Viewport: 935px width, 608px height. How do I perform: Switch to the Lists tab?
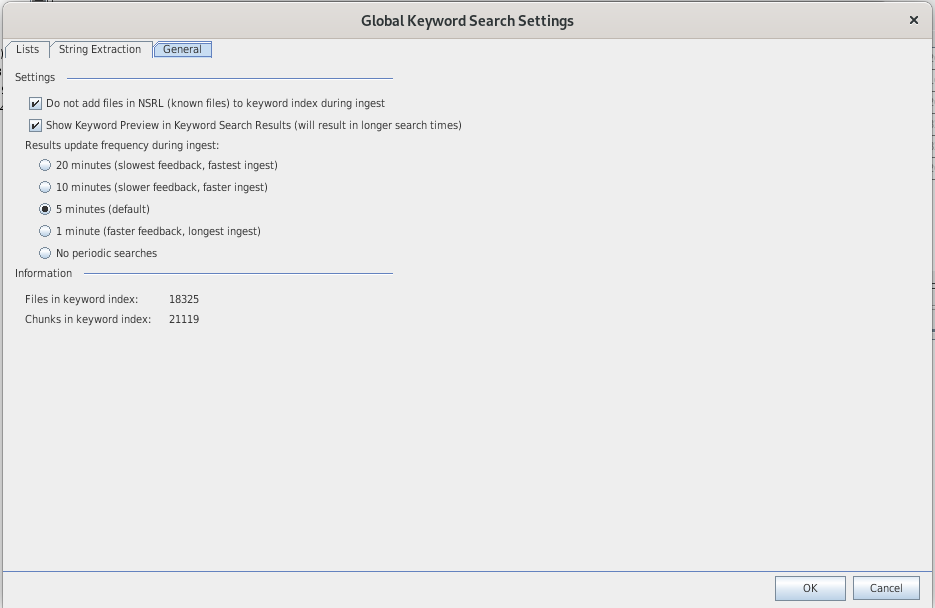point(27,50)
